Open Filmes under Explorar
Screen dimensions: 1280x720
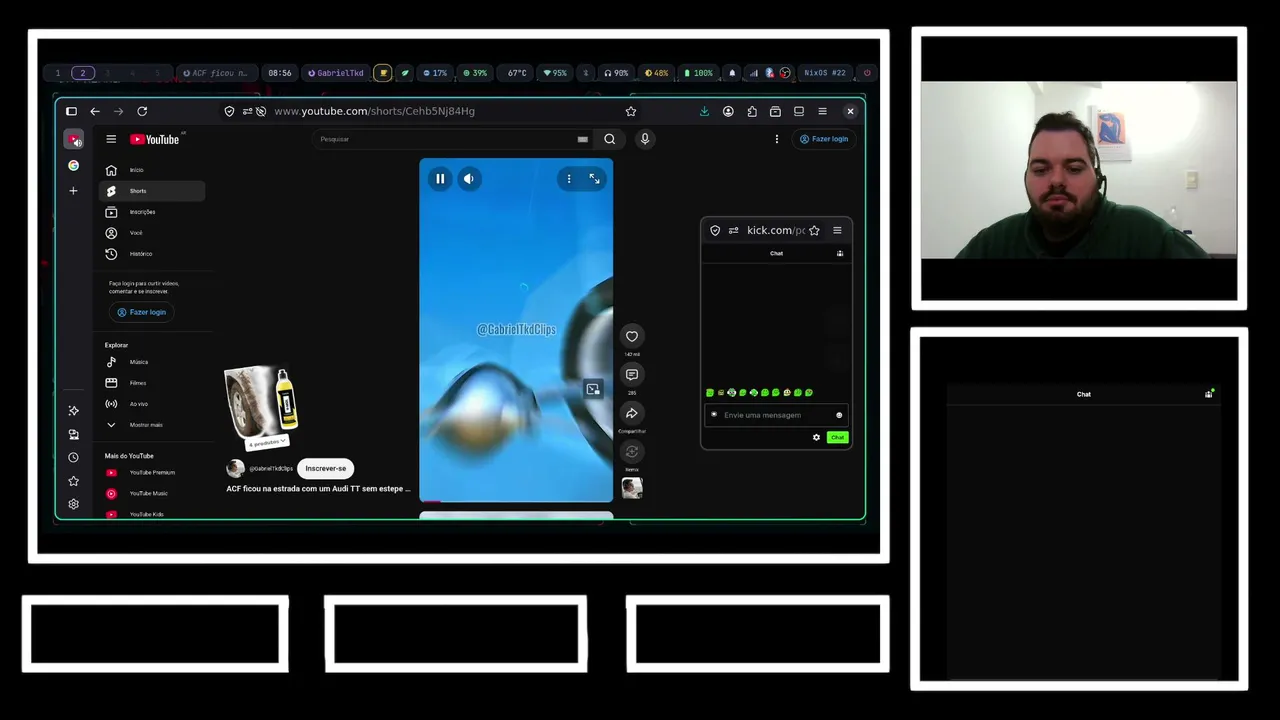(x=152, y=383)
